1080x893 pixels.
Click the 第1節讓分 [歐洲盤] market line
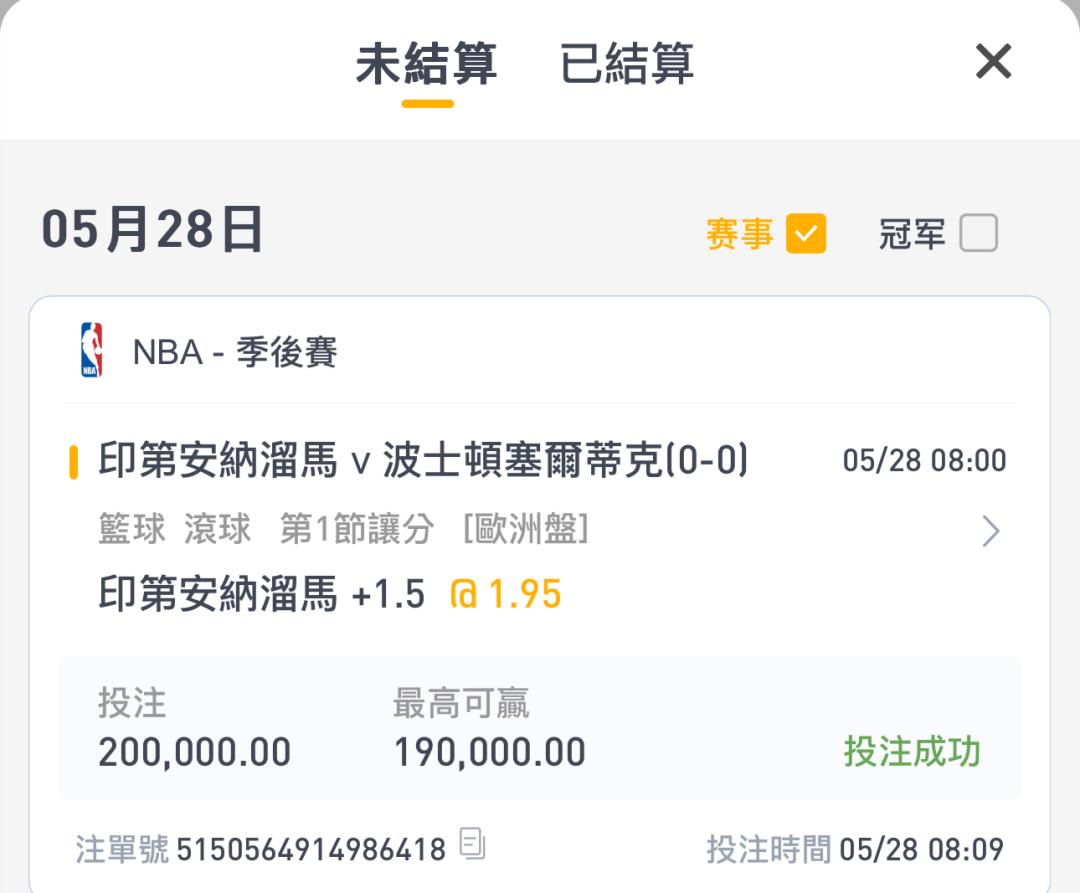434,529
